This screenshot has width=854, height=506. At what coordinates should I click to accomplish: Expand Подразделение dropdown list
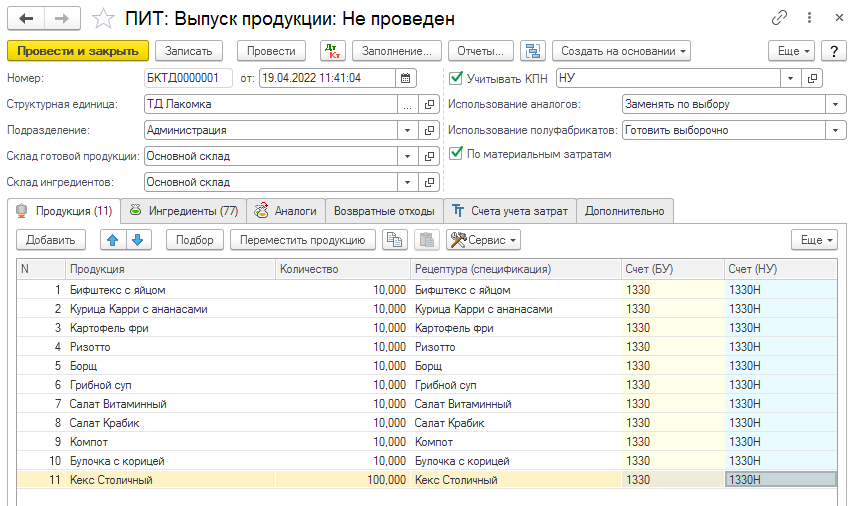(407, 130)
